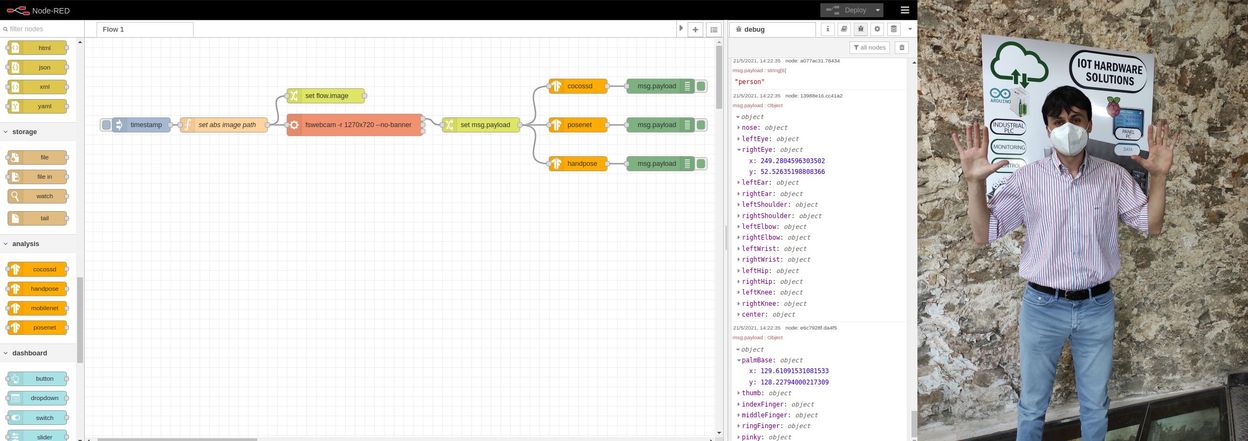Pick the file in palette node
This screenshot has width=1248, height=441.
click(37, 176)
